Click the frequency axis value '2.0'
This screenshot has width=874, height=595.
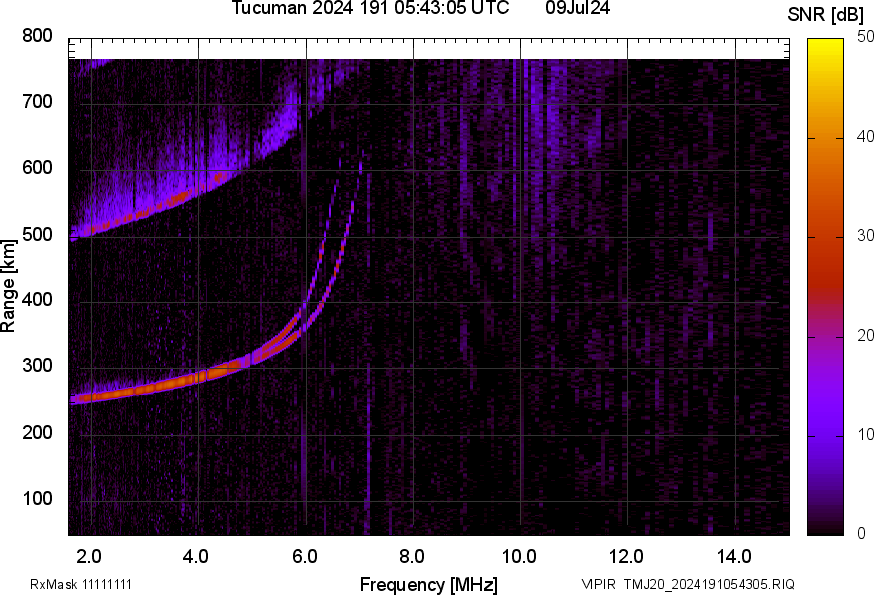tap(89, 557)
